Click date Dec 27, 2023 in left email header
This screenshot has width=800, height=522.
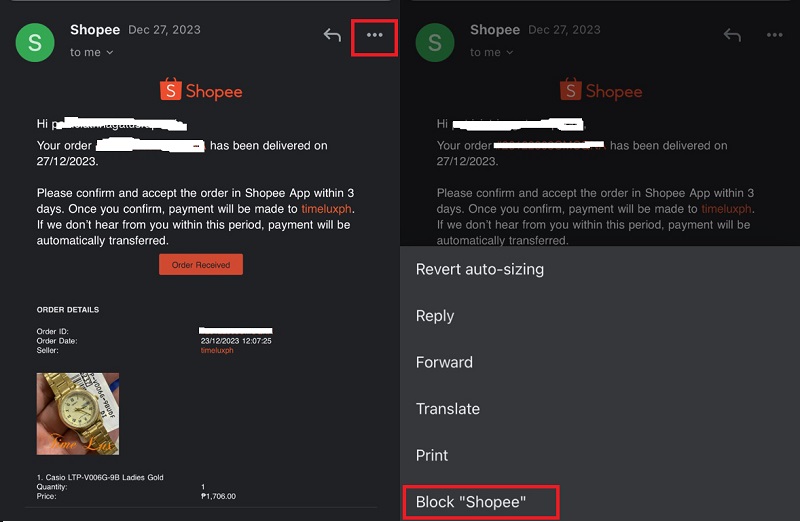[x=164, y=30]
